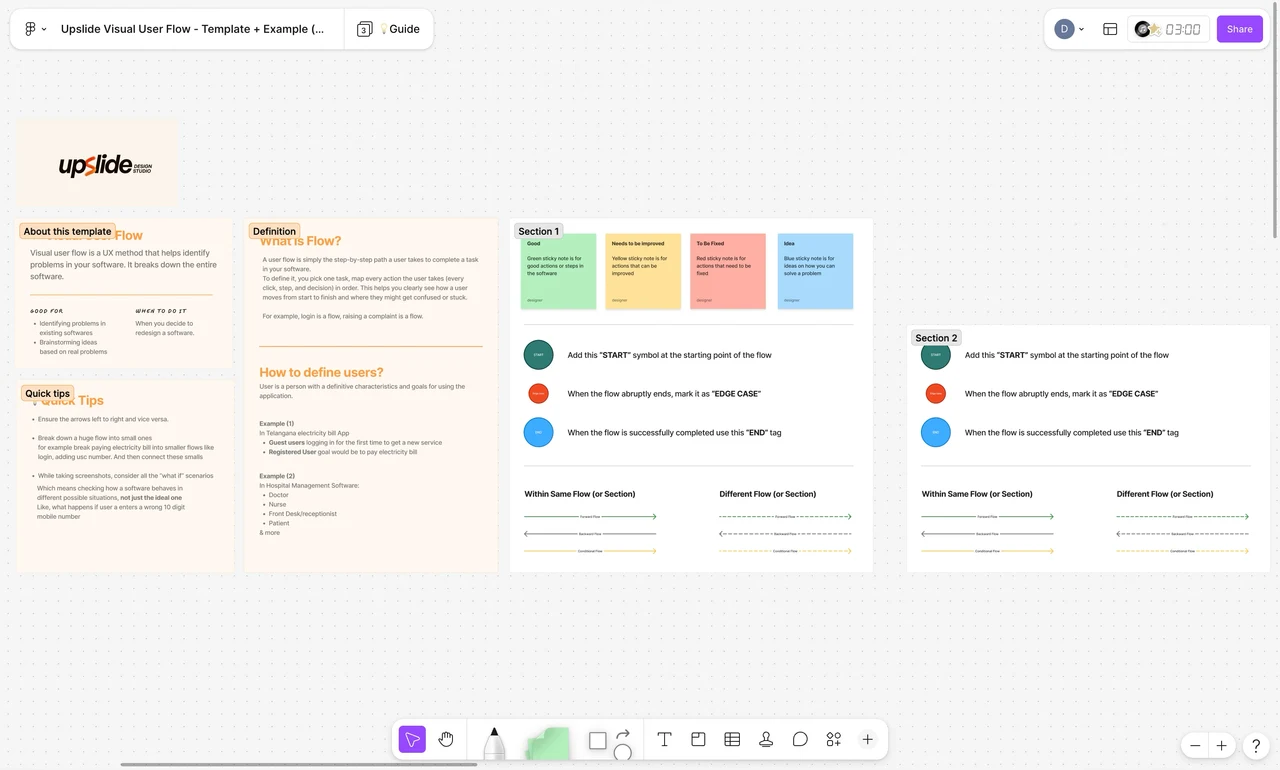Select the green Good sticky note
Screen dimensions: 1280x770
pos(559,271)
